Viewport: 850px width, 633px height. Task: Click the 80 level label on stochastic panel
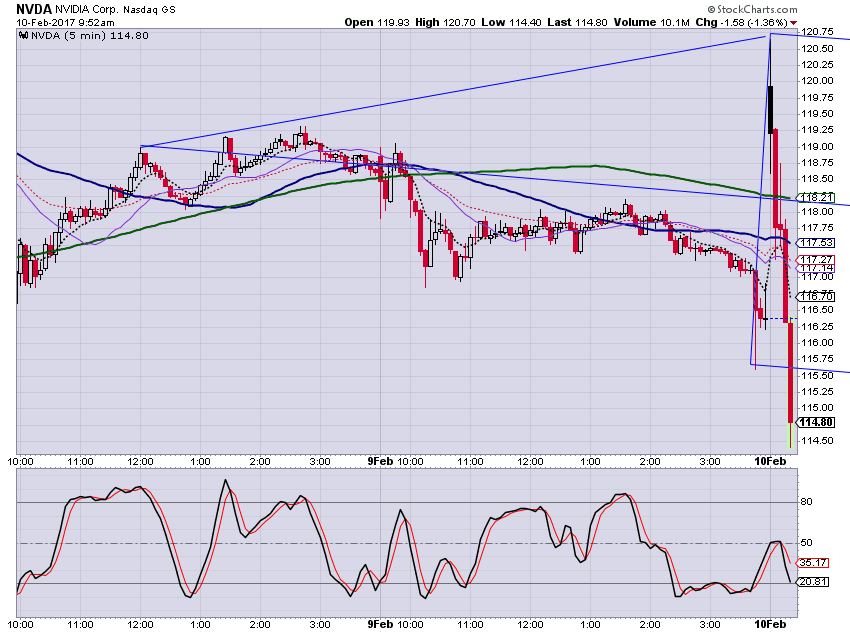[807, 502]
